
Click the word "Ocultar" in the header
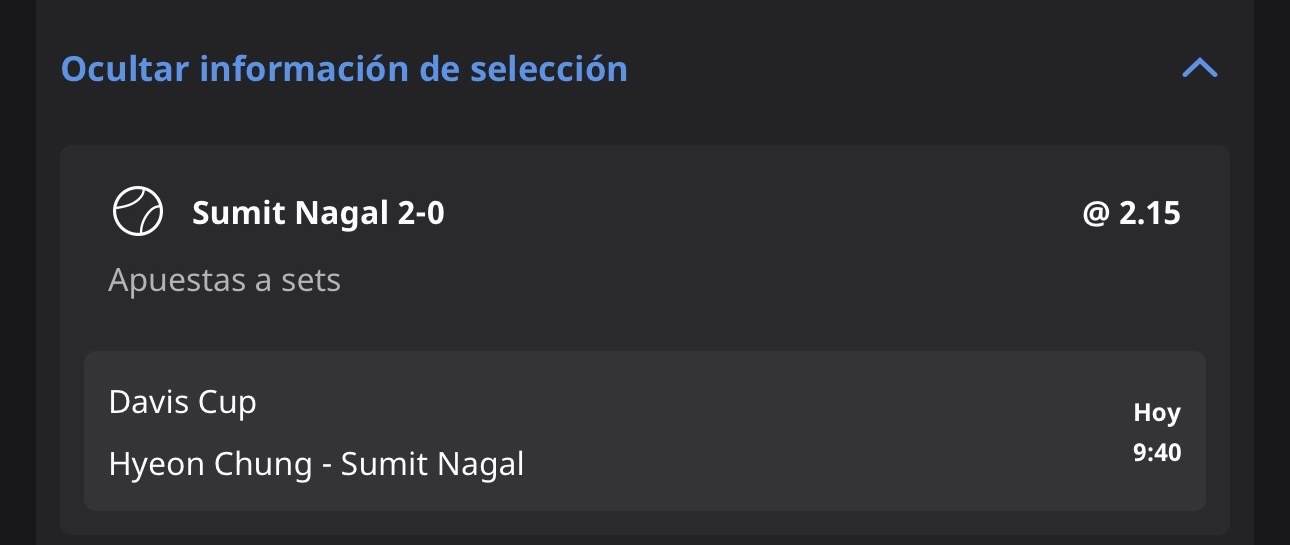125,69
